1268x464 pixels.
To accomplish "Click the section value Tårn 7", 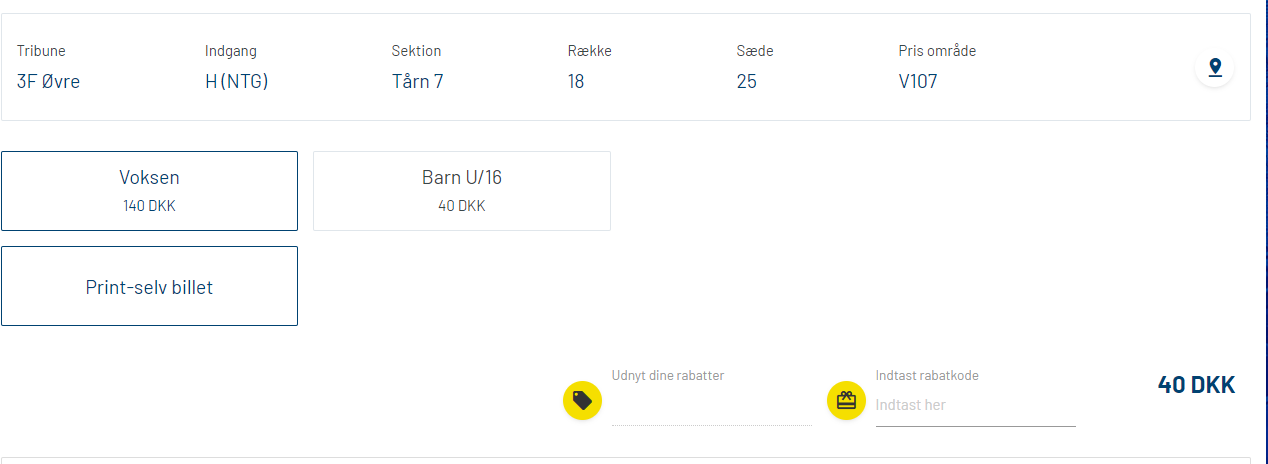I will point(418,82).
